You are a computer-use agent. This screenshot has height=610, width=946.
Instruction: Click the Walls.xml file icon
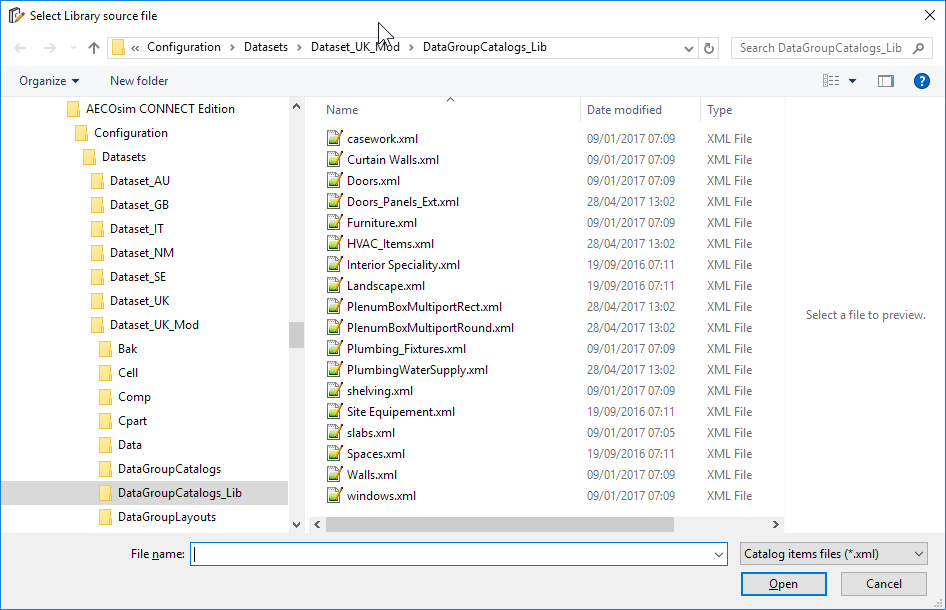[x=334, y=475]
